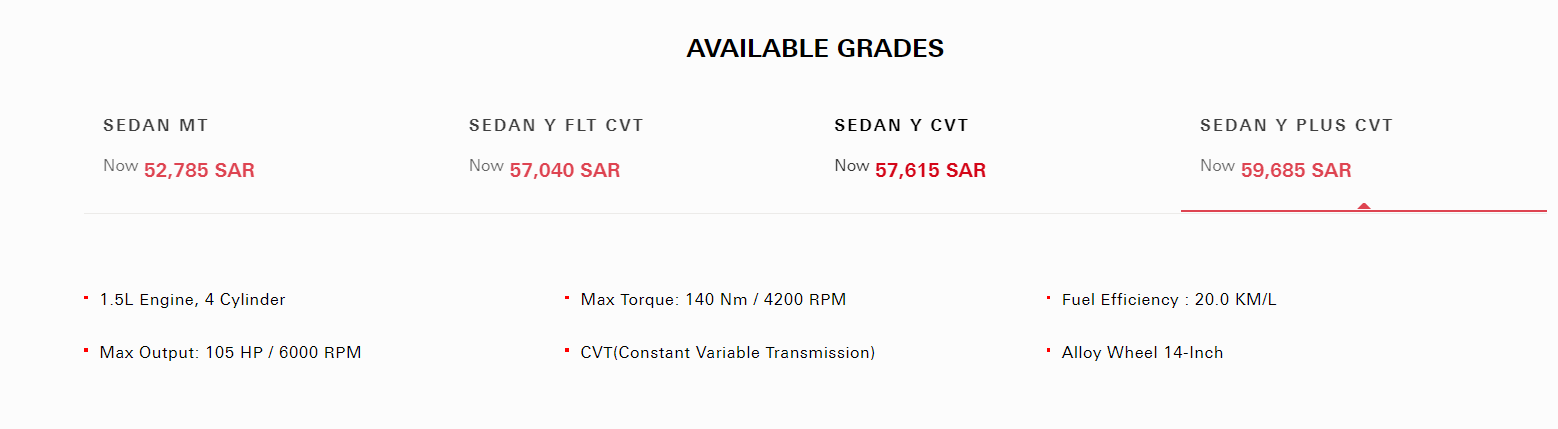1558x429 pixels.
Task: Click the Fuel Efficiency 20.0 KM/L text
Action: pyautogui.click(x=1169, y=300)
